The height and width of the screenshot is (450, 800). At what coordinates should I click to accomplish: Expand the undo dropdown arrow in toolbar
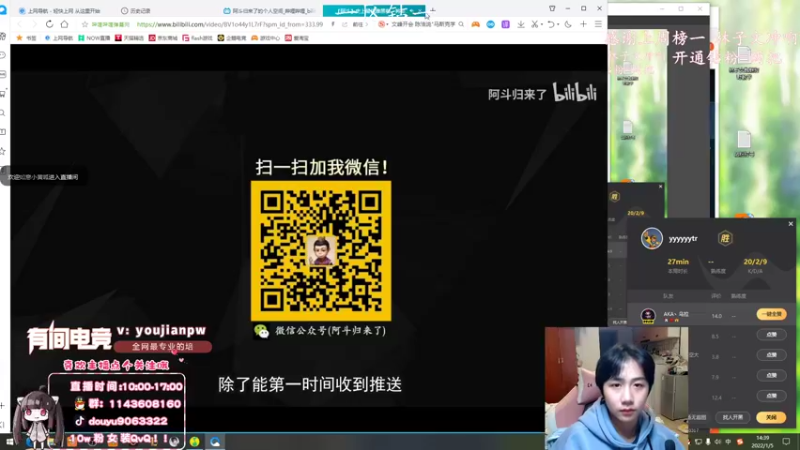[558, 24]
